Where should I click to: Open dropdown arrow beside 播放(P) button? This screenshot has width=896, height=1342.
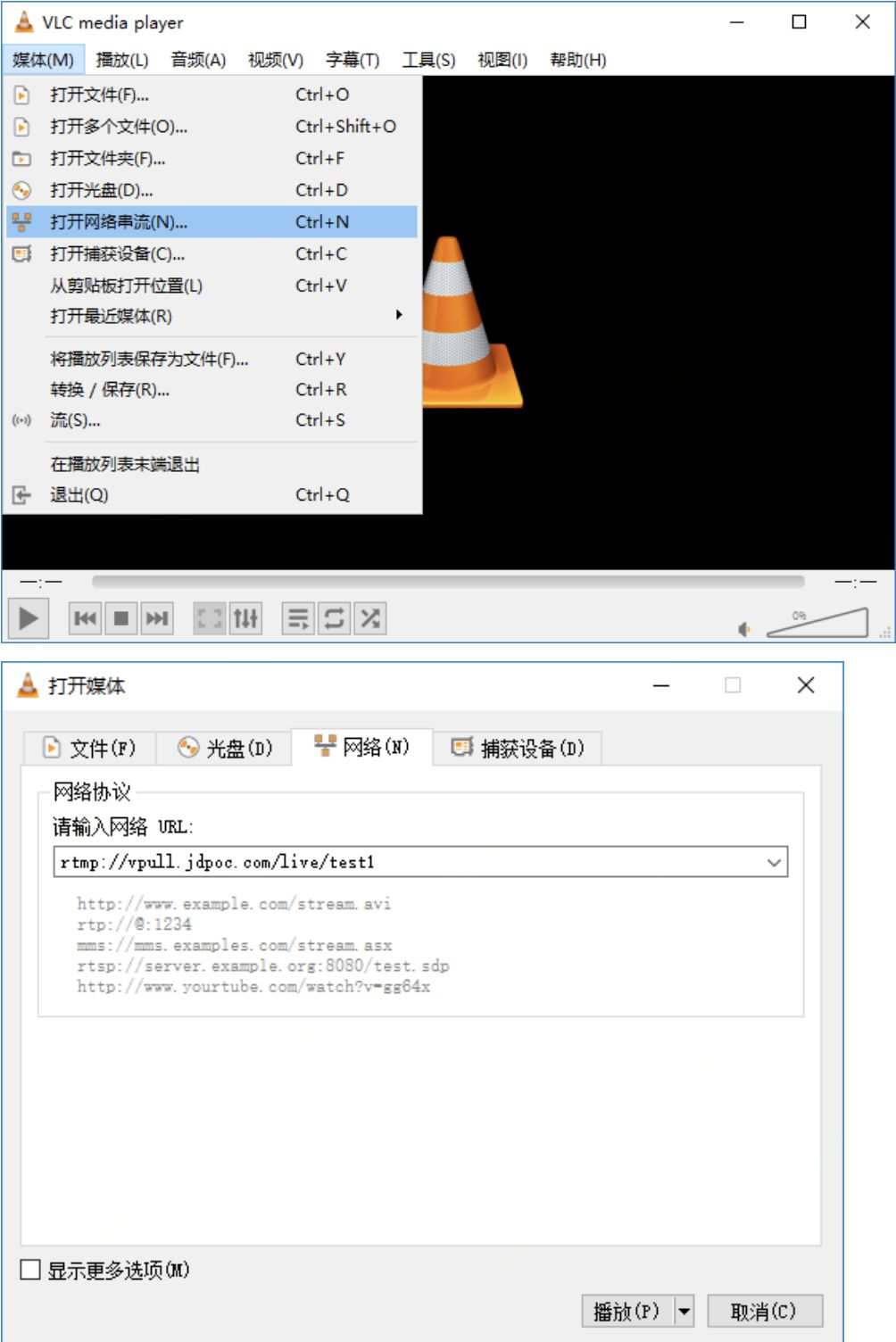click(684, 1312)
